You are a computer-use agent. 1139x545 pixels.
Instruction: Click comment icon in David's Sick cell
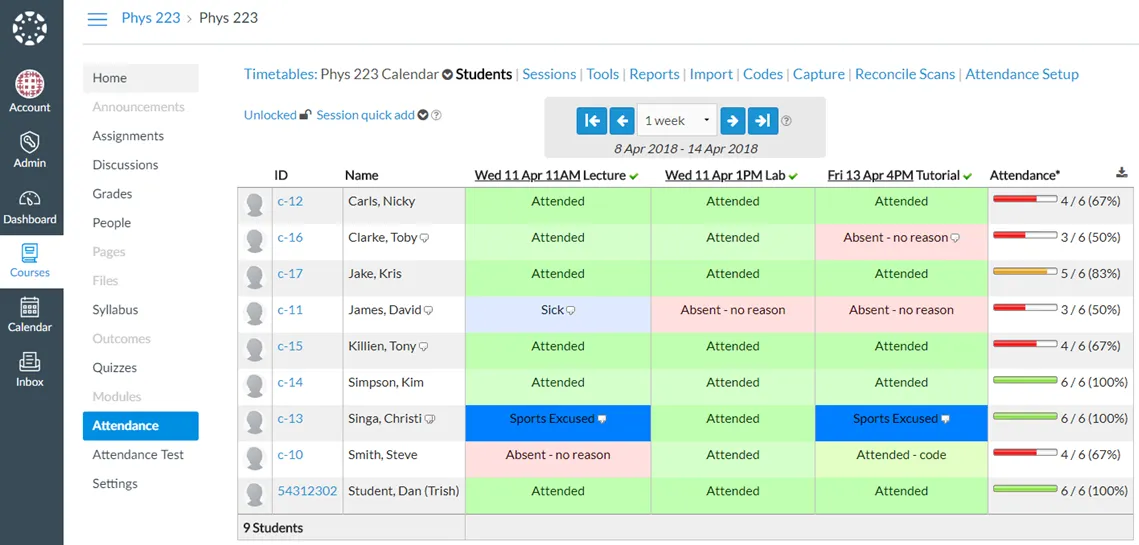570,310
